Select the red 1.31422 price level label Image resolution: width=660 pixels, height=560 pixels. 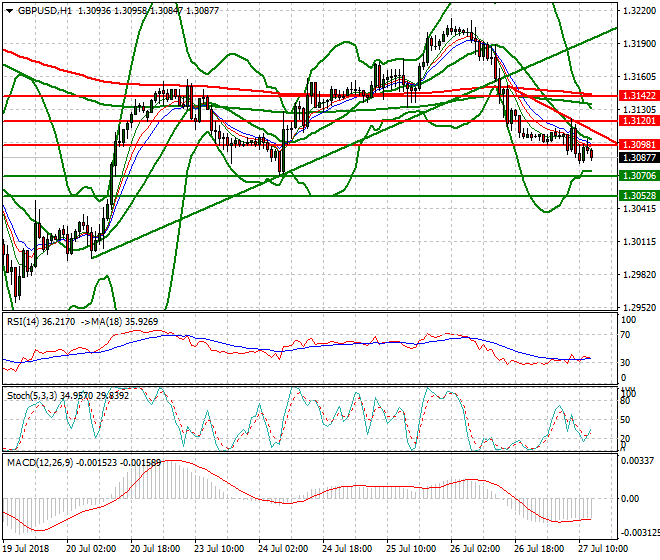coord(639,96)
